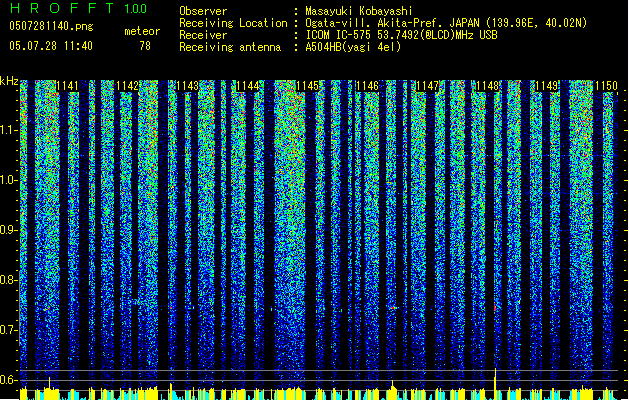The image size is (629, 400).
Task: Click the HROFFT 1.0.0 title text
Action: 78,8
